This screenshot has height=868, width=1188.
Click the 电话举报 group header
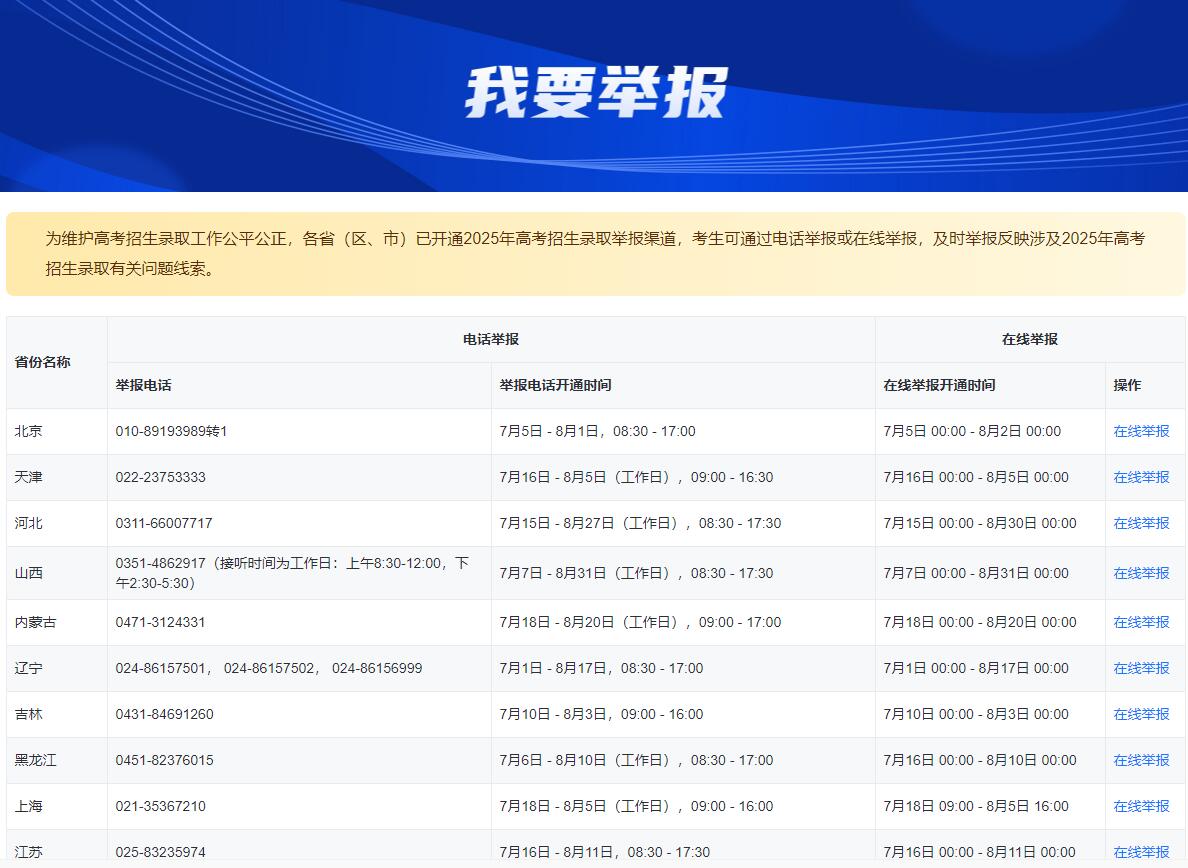pos(490,339)
